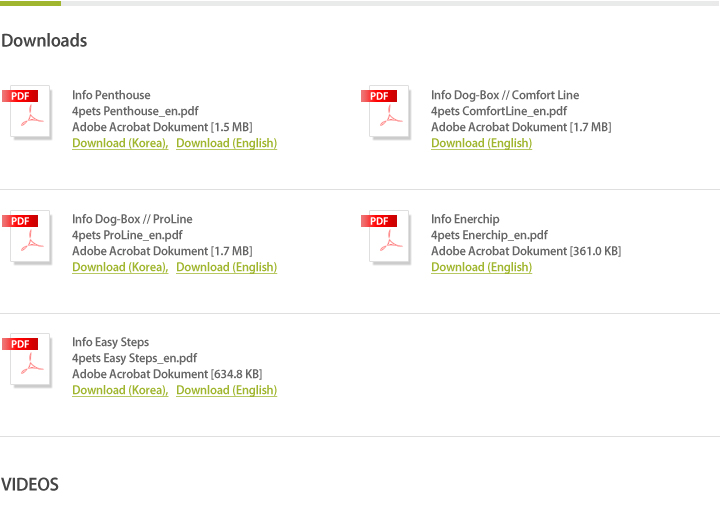Viewport: 720px width, 523px height.
Task: Open Enerchip Download (English) link
Action: pyautogui.click(x=481, y=267)
